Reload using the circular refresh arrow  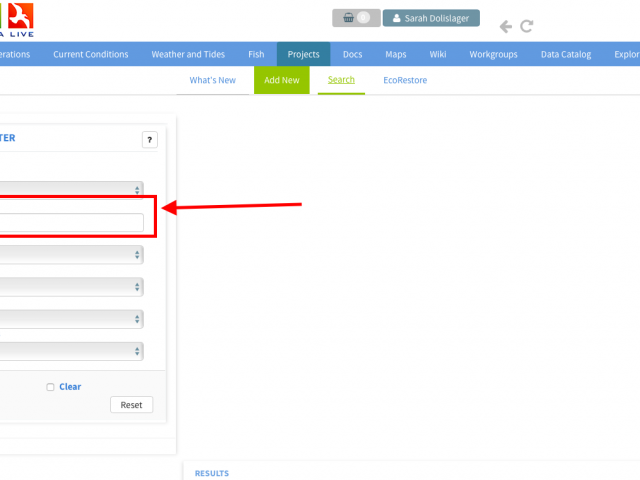[527, 27]
